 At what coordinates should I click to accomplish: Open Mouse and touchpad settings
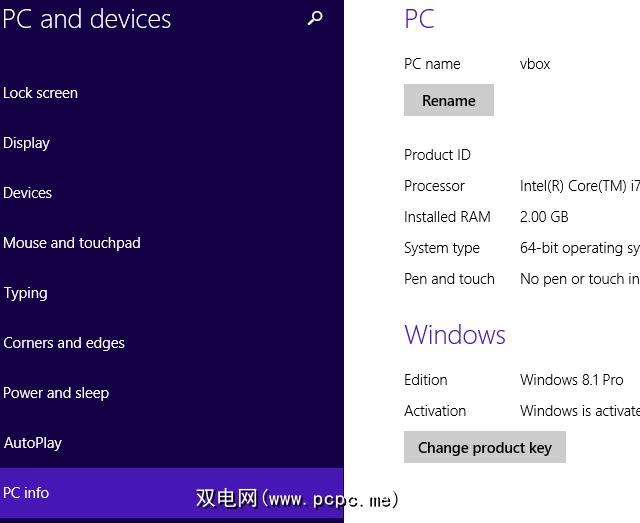point(72,243)
